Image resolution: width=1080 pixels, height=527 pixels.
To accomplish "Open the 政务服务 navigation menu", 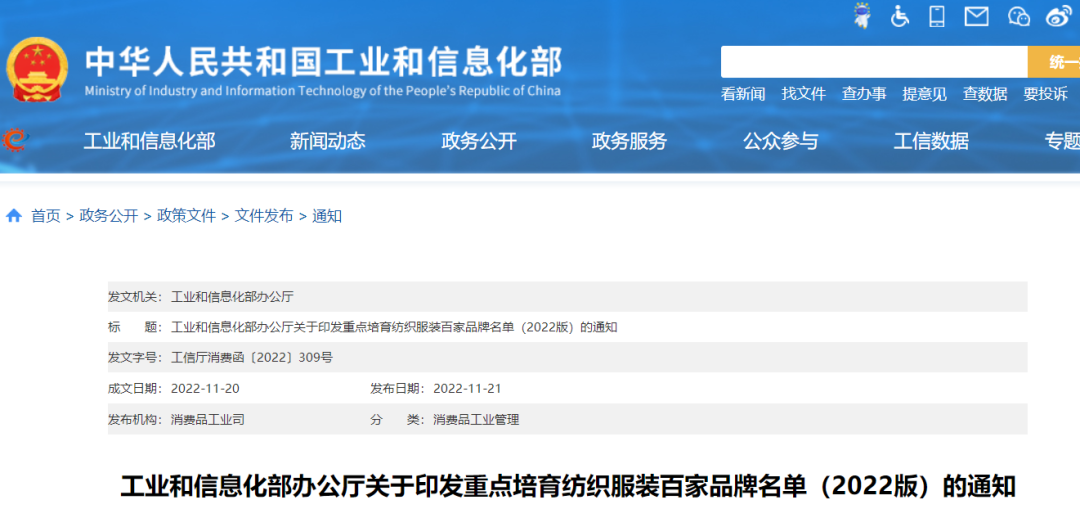I will point(630,141).
